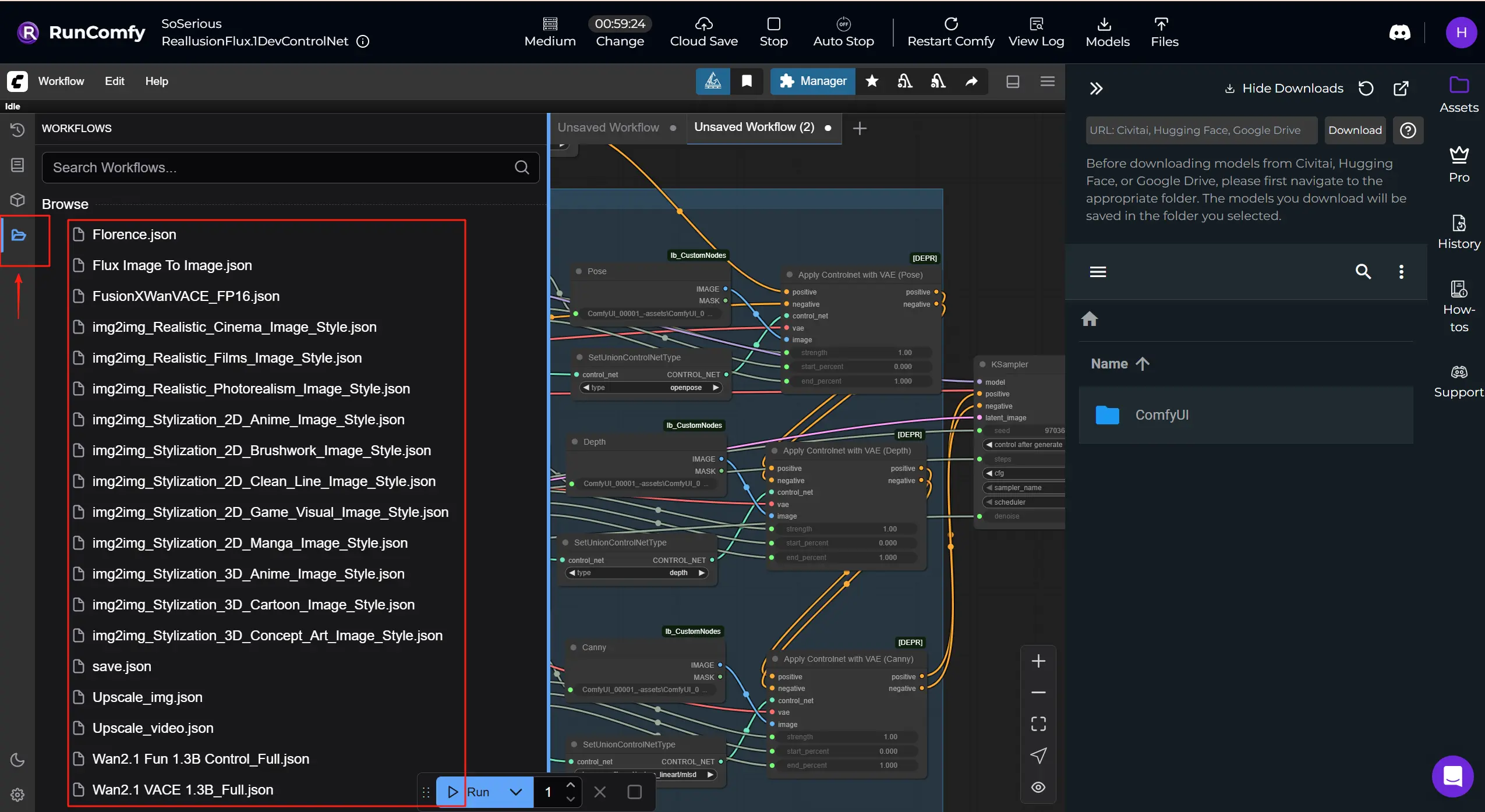Open the Workflow menu
This screenshot has width=1485, height=812.
coord(61,81)
